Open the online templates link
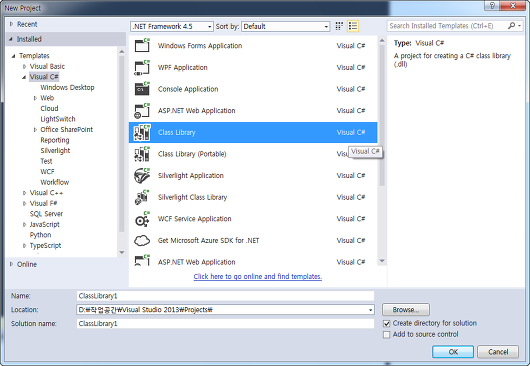This screenshot has width=530, height=366. 258,276
